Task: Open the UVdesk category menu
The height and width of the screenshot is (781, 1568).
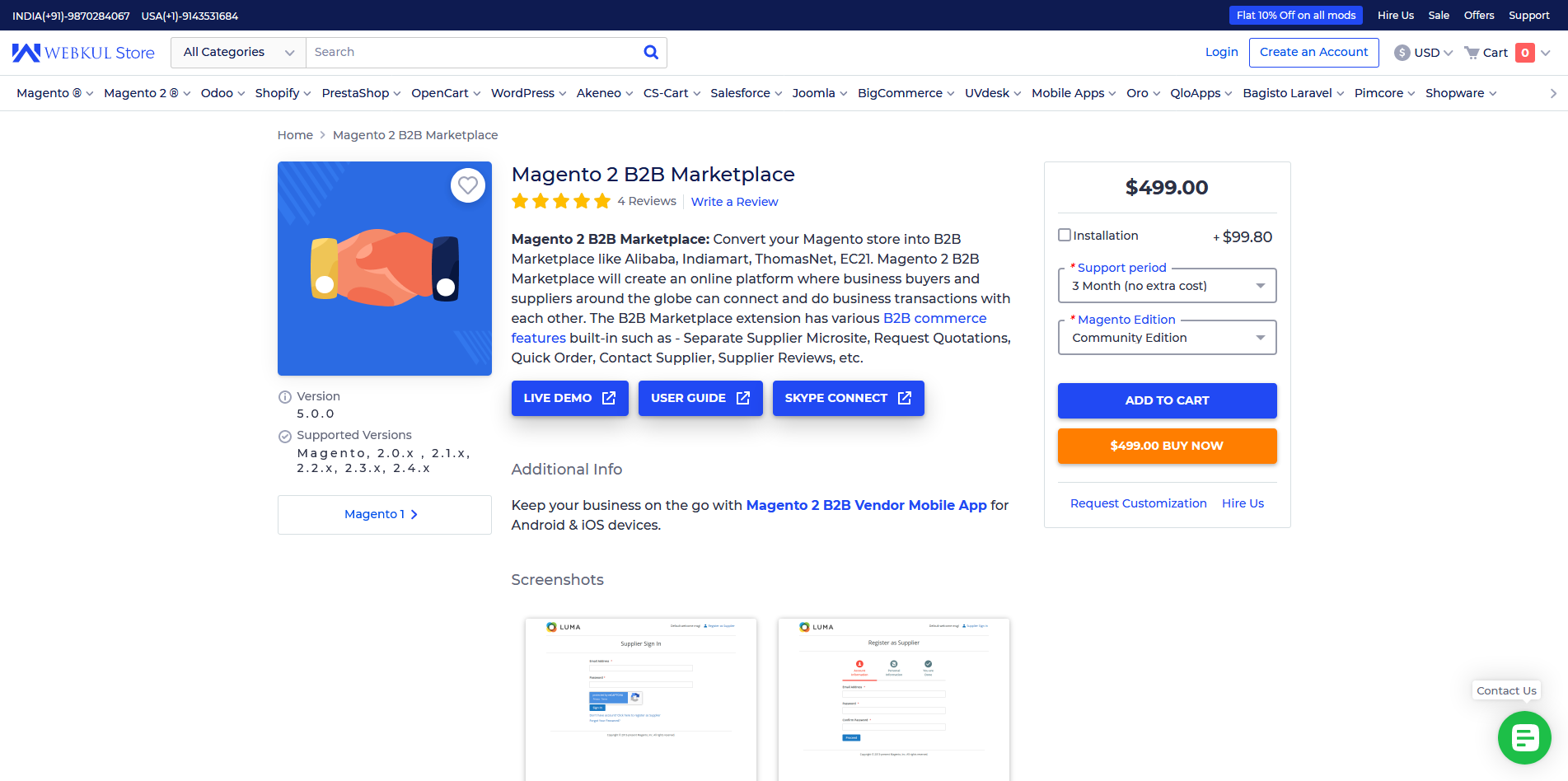Action: 993,93
